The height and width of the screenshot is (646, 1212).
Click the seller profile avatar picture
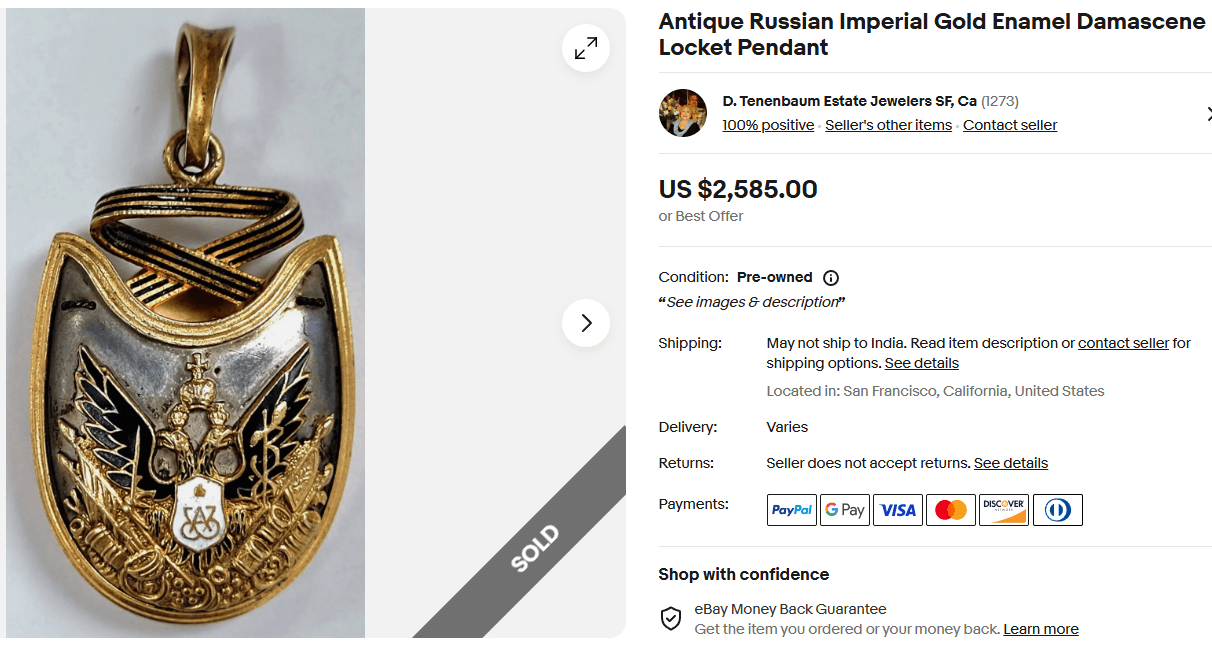click(x=682, y=112)
